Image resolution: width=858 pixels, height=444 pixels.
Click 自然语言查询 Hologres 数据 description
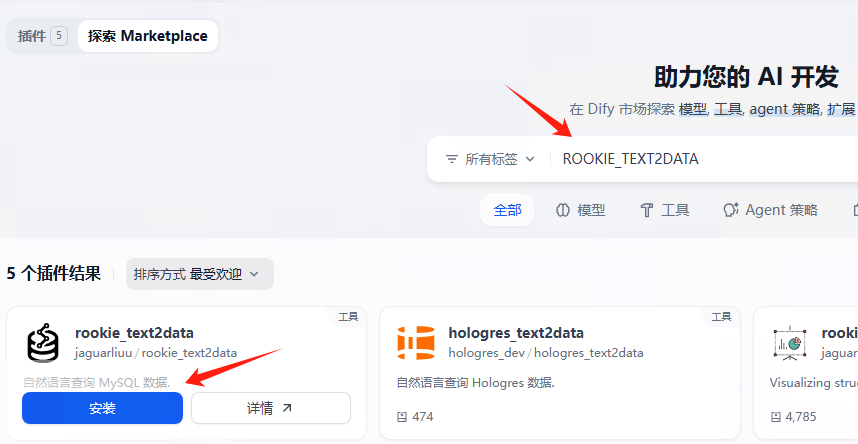tap(476, 383)
